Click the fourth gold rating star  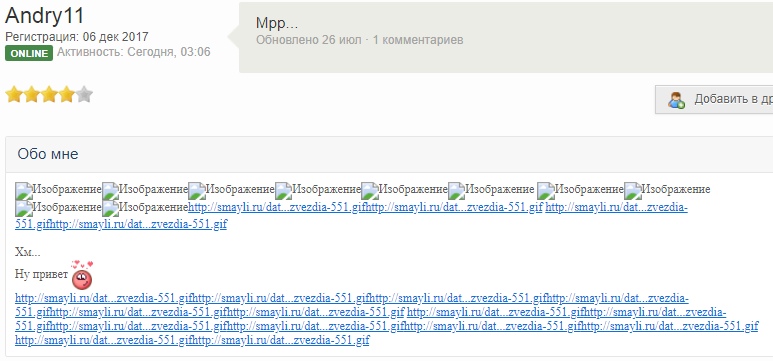click(x=67, y=94)
